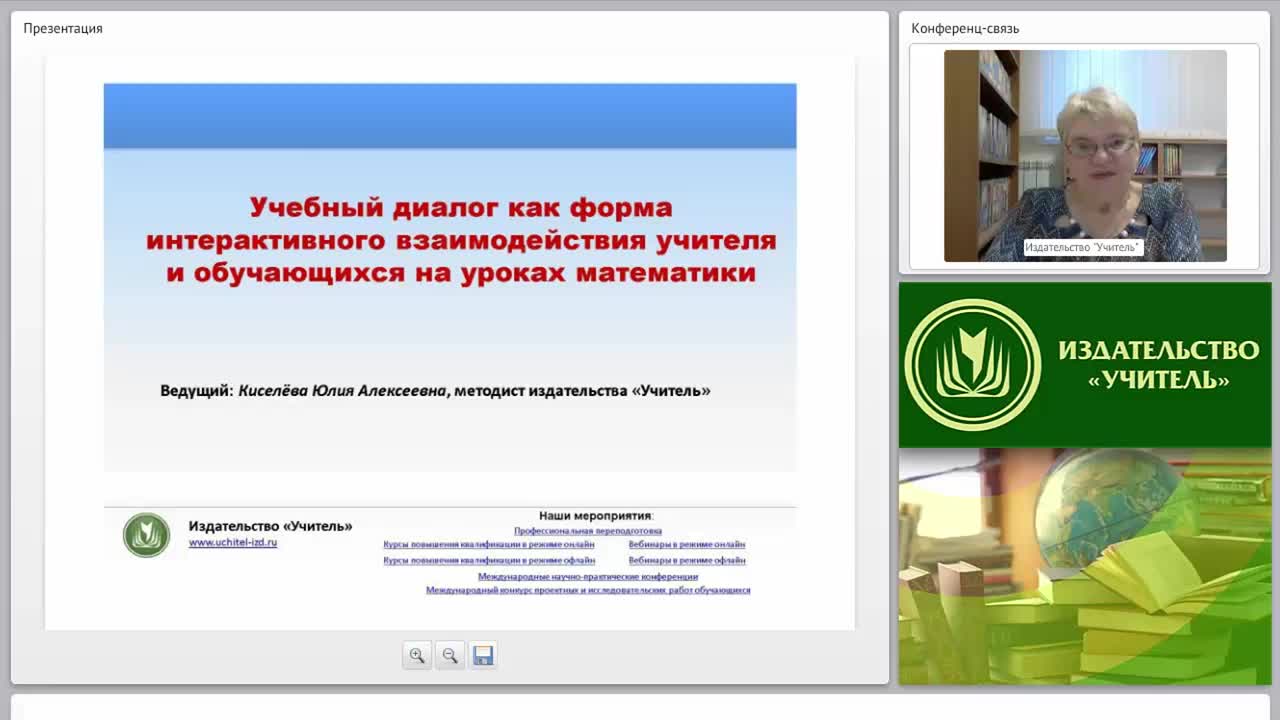The height and width of the screenshot is (720, 1280).
Task: Click the Издательство Учитель logo on the slide footer
Action: point(146,535)
